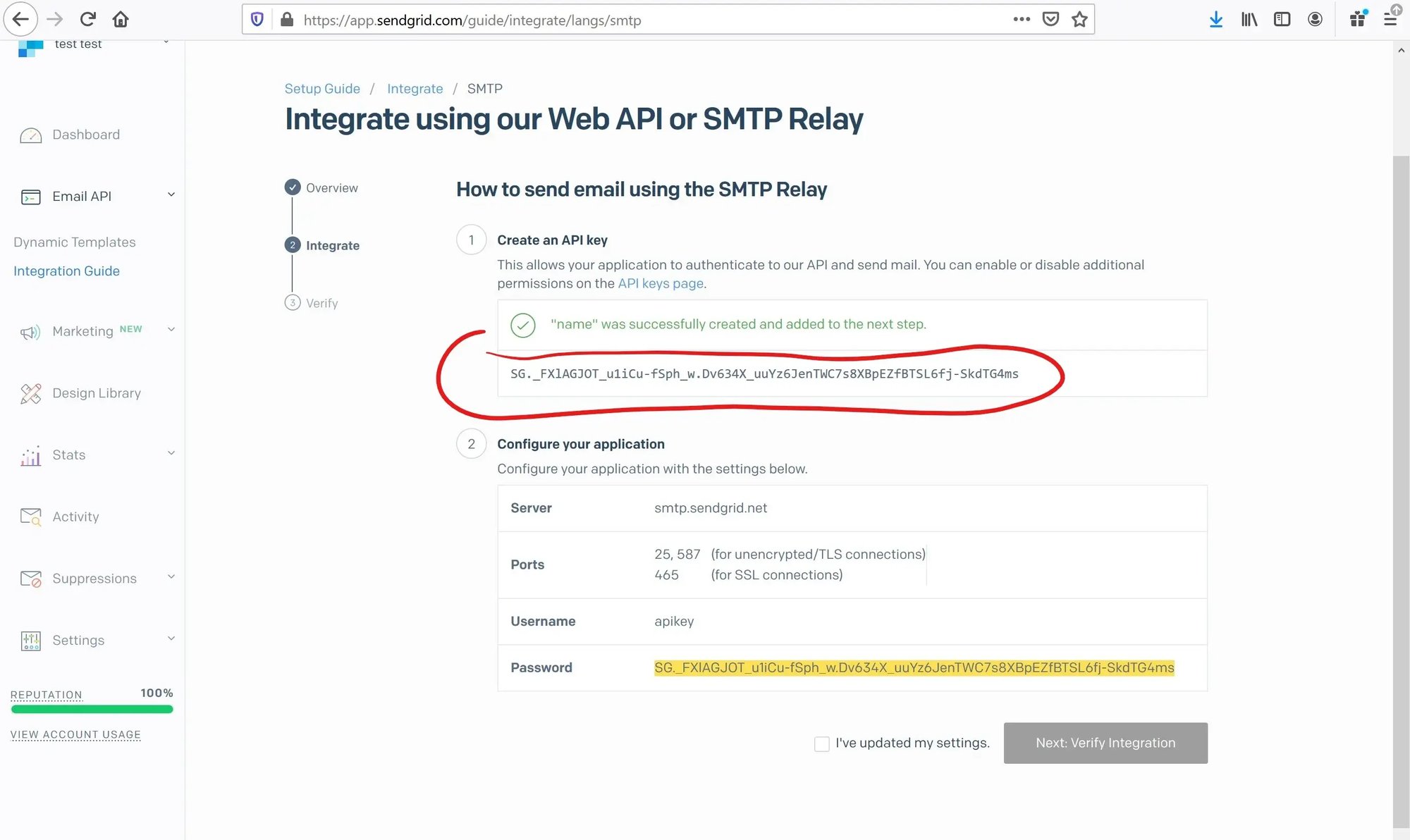This screenshot has width=1410, height=840.
Task: Click the Activity envelope icon
Action: (30, 517)
